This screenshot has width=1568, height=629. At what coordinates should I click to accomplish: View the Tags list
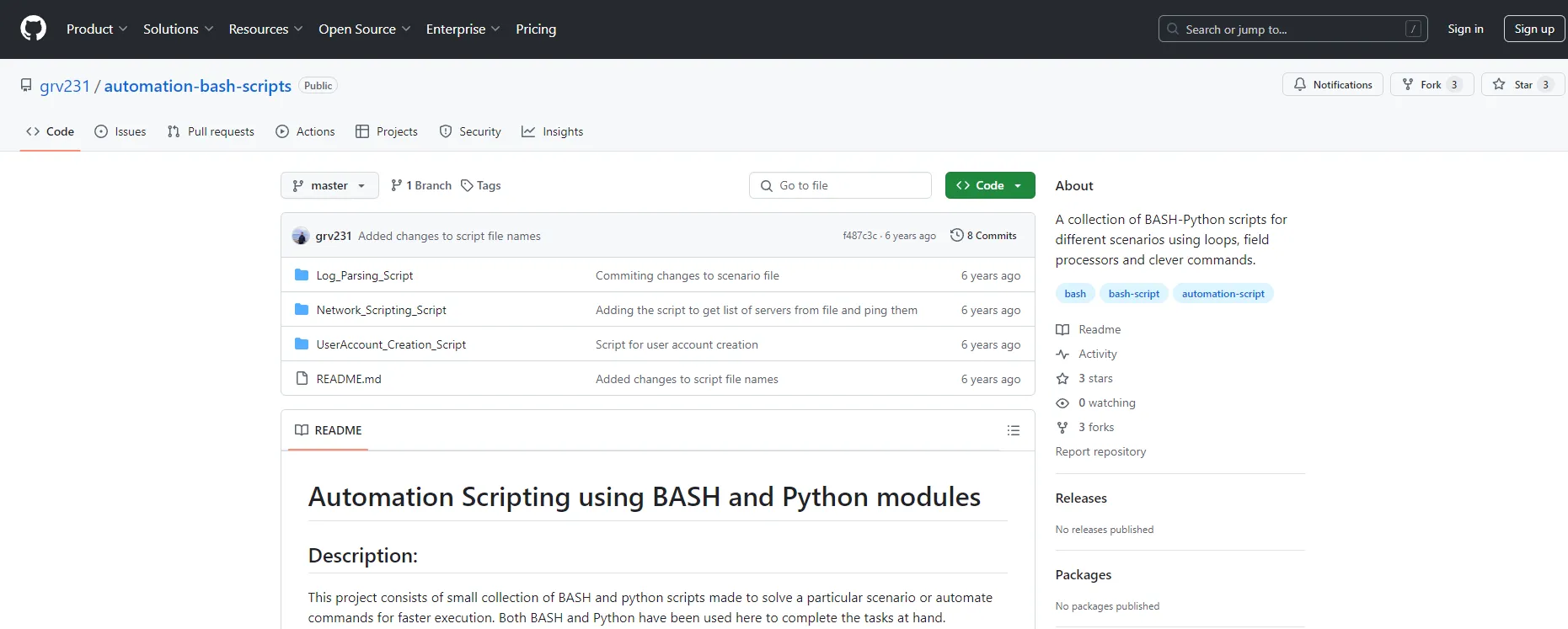480,185
